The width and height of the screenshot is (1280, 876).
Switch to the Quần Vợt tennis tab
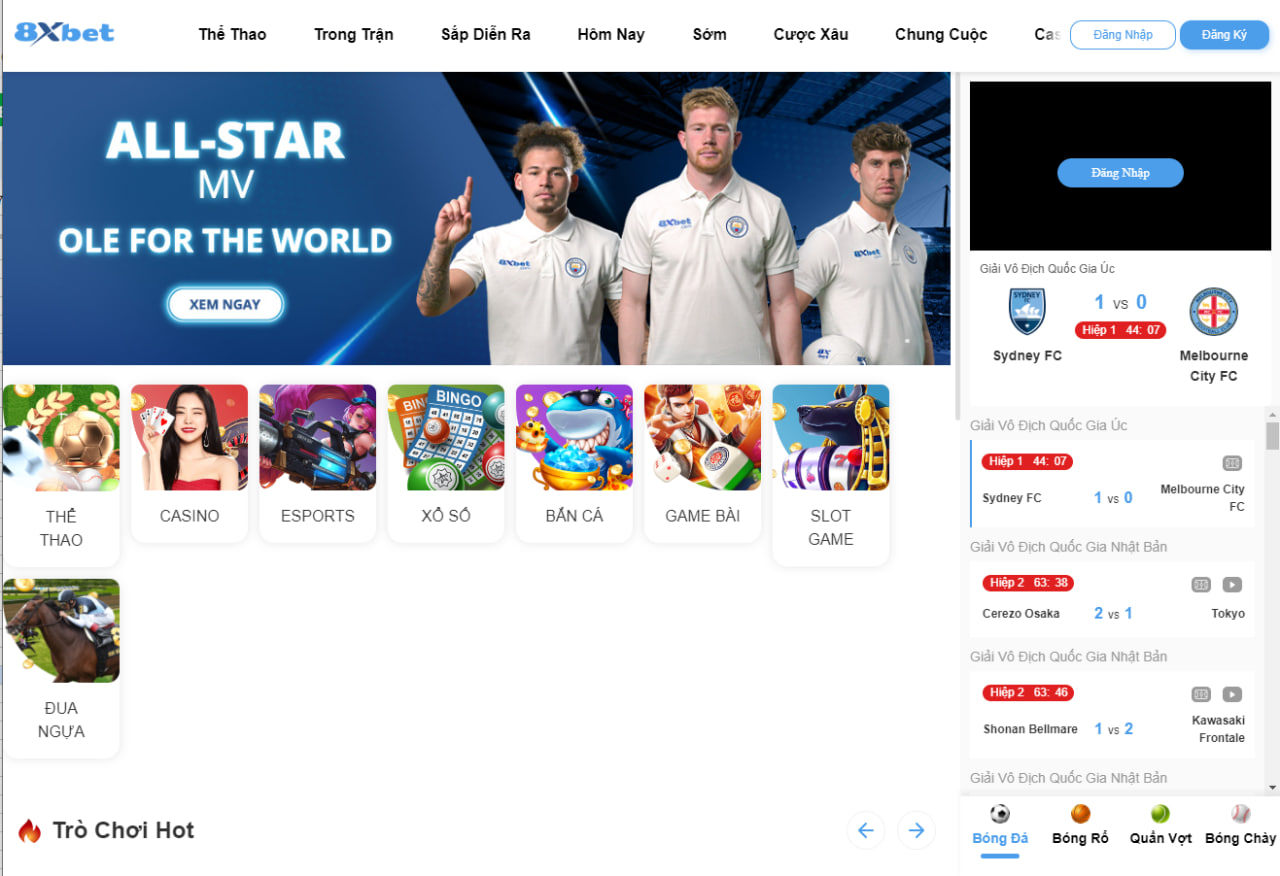point(1160,826)
